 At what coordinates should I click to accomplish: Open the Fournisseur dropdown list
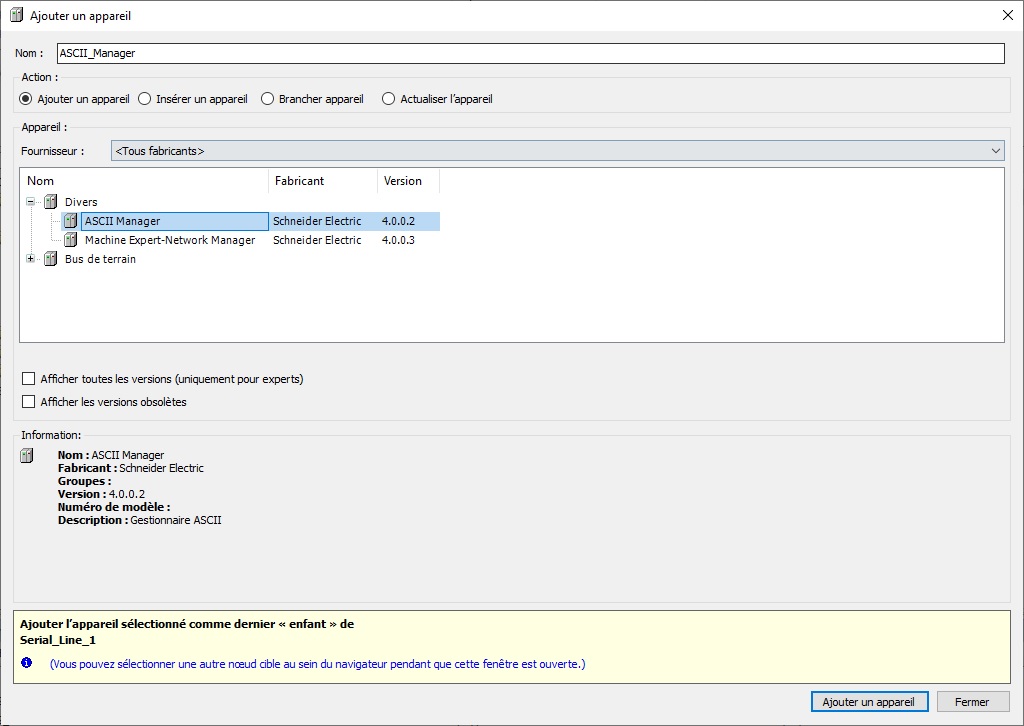tap(557, 151)
